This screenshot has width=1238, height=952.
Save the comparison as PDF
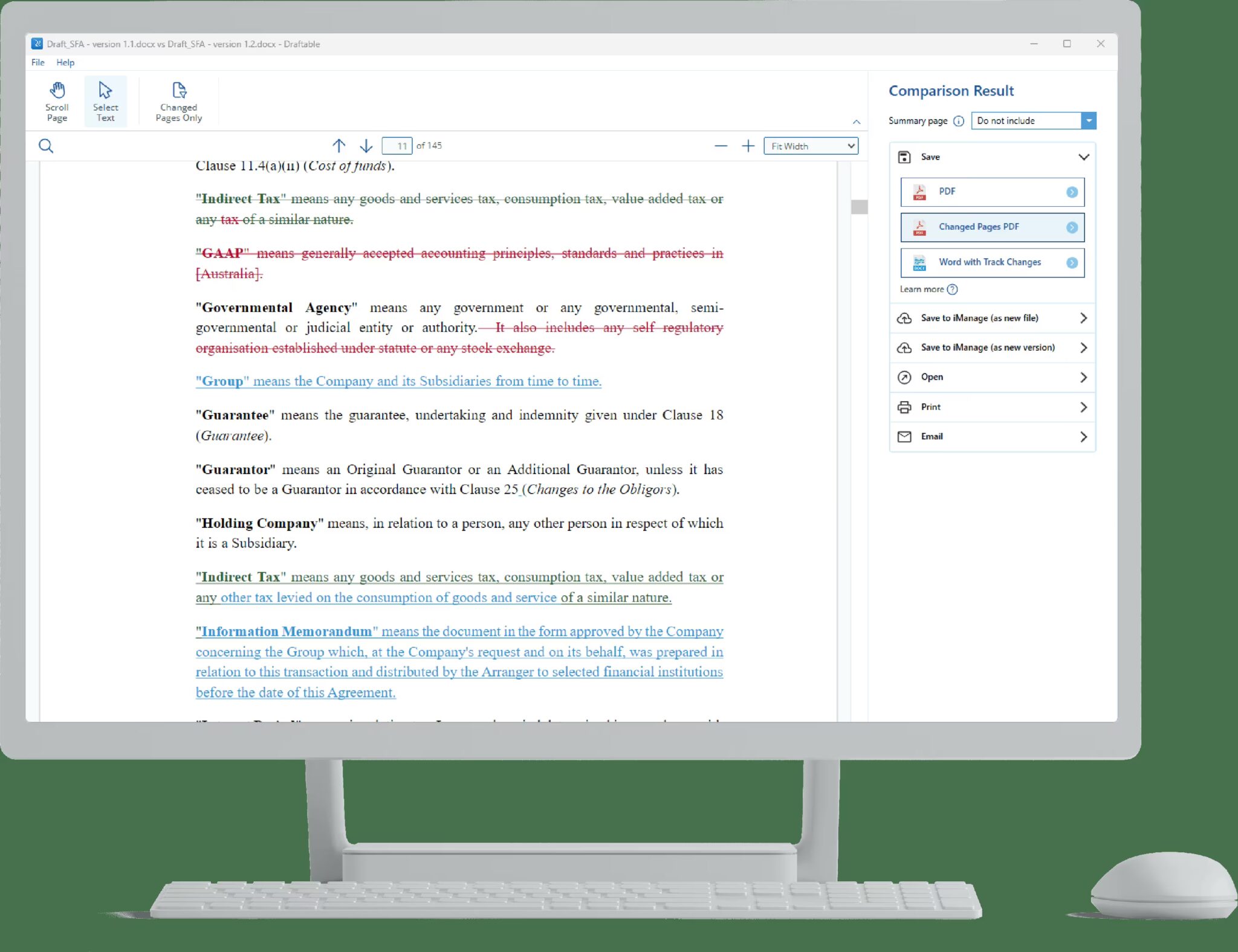click(992, 192)
